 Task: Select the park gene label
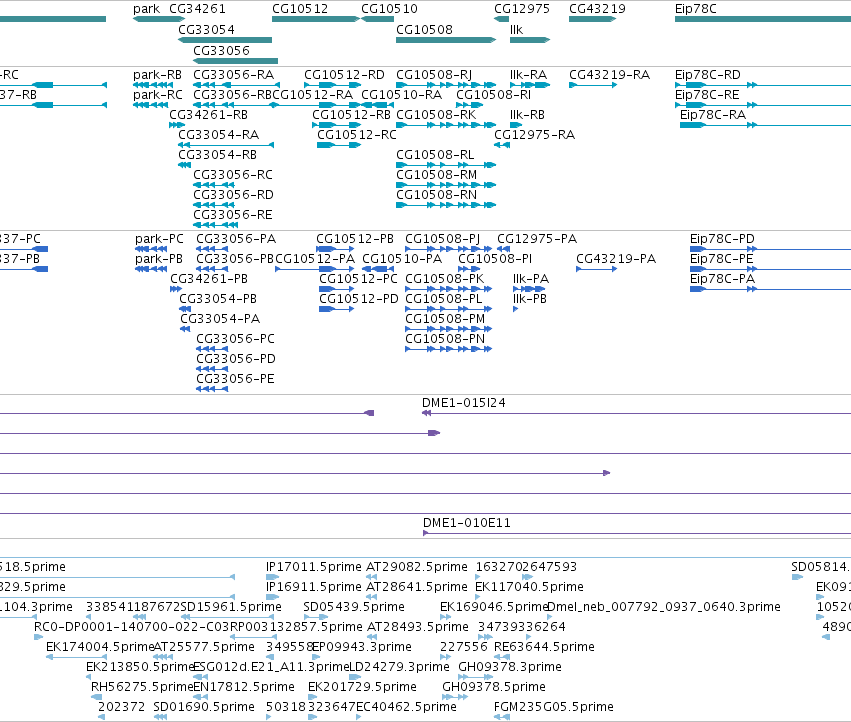pyautogui.click(x=147, y=9)
